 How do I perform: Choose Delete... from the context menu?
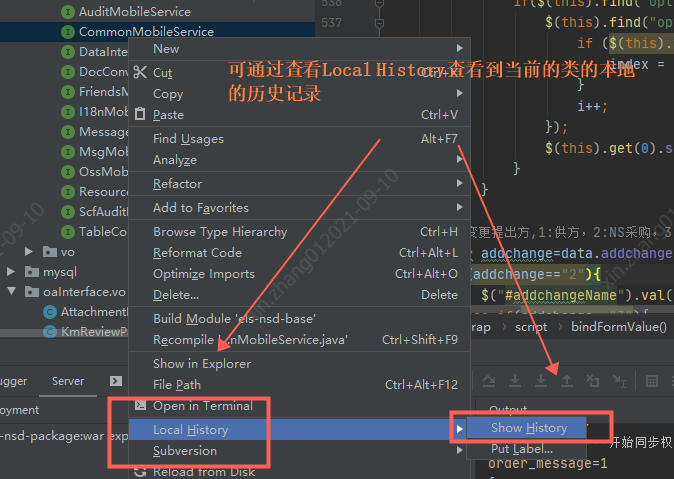[x=300, y=295]
